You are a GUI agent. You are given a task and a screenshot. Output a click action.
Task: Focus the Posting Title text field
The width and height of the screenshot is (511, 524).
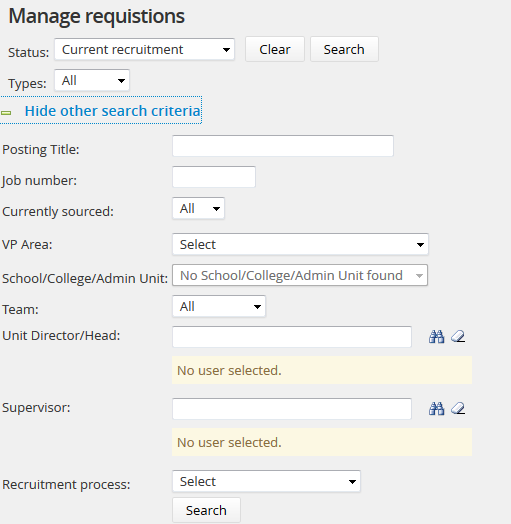coord(283,146)
